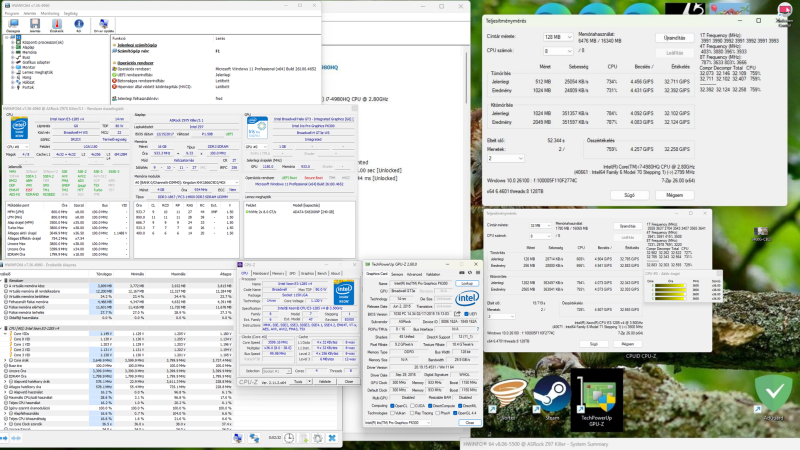
Task: Click the gear settings icon in sensors toolbar
Action: 317,438
